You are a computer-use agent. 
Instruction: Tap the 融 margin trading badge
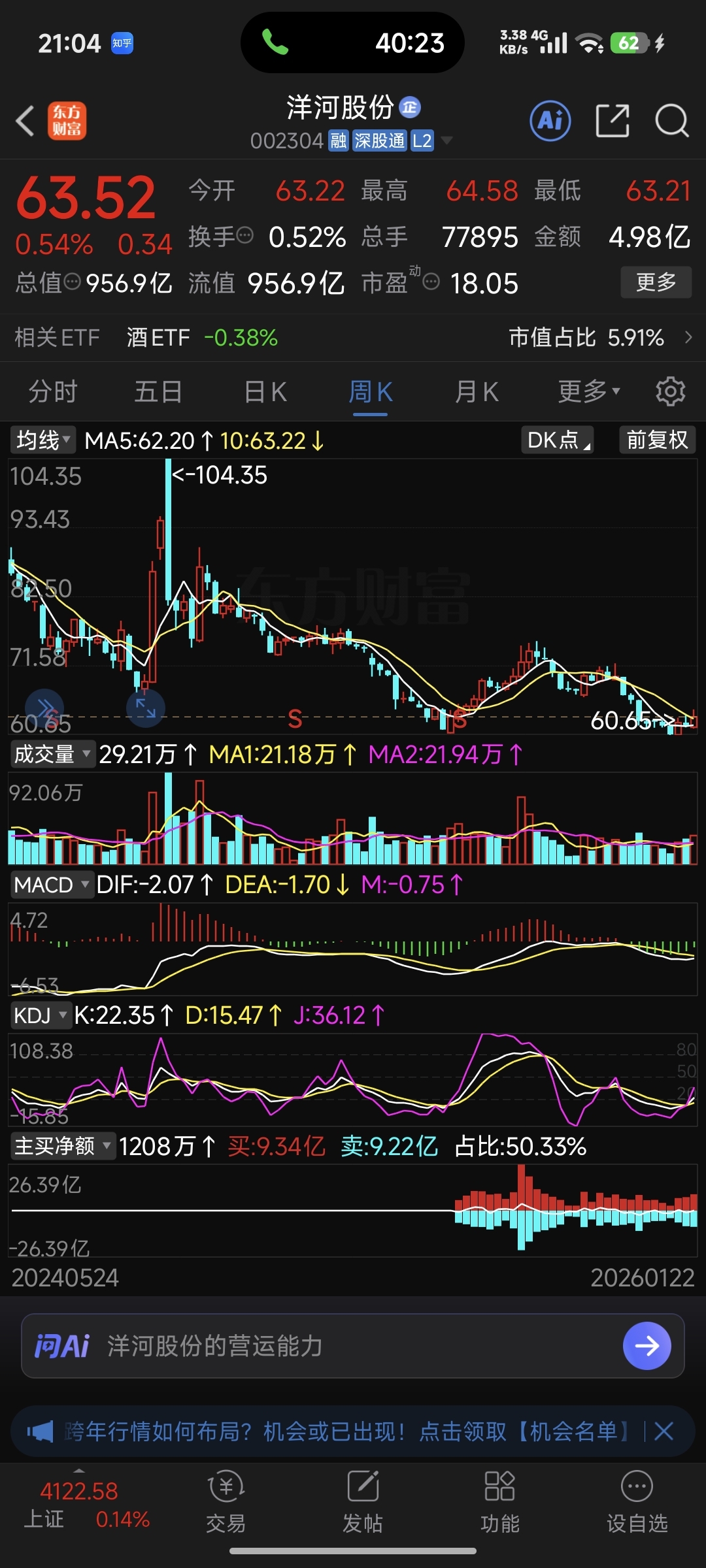(x=338, y=140)
